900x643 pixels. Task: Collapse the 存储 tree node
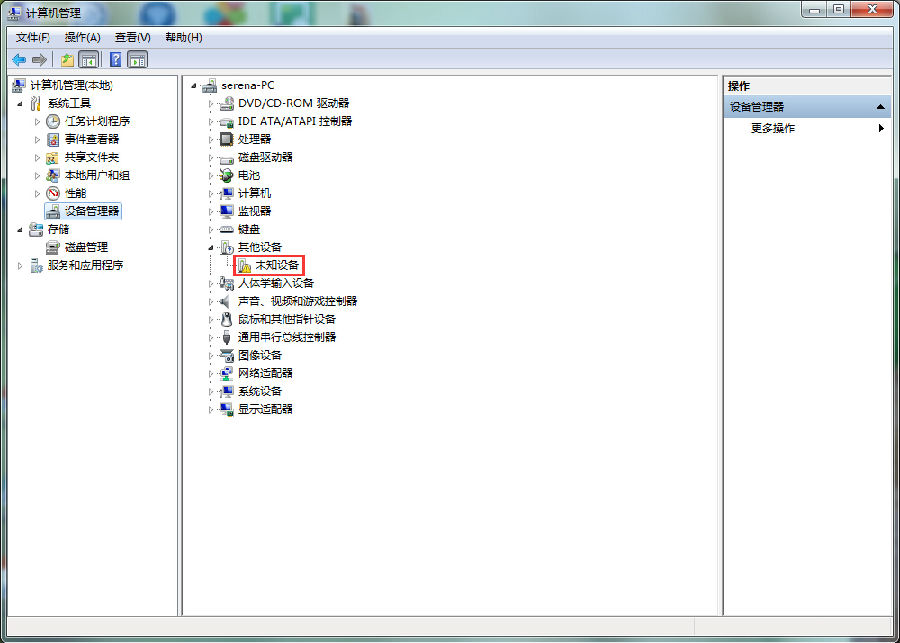[20, 230]
